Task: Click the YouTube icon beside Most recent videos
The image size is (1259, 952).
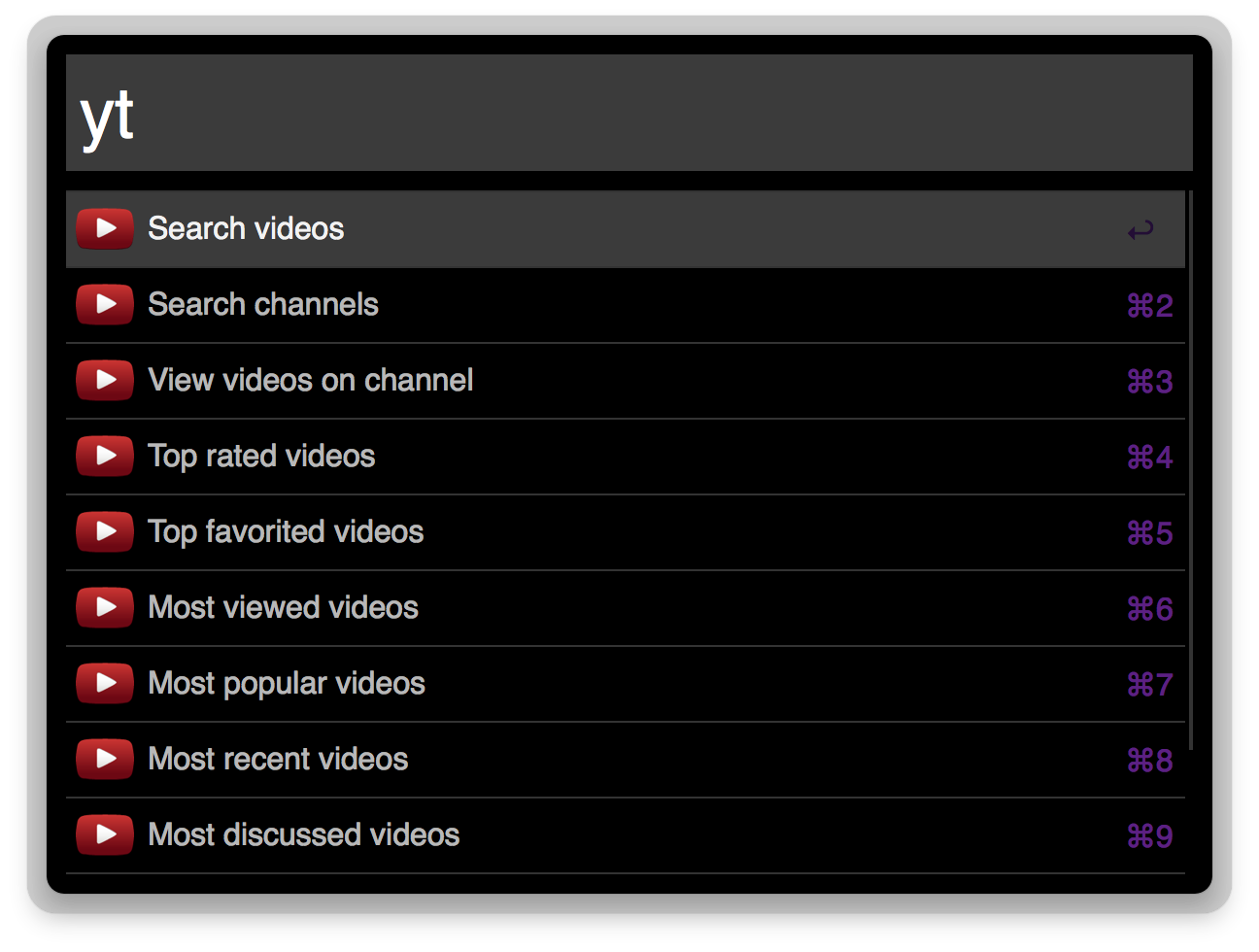Action: [x=105, y=759]
